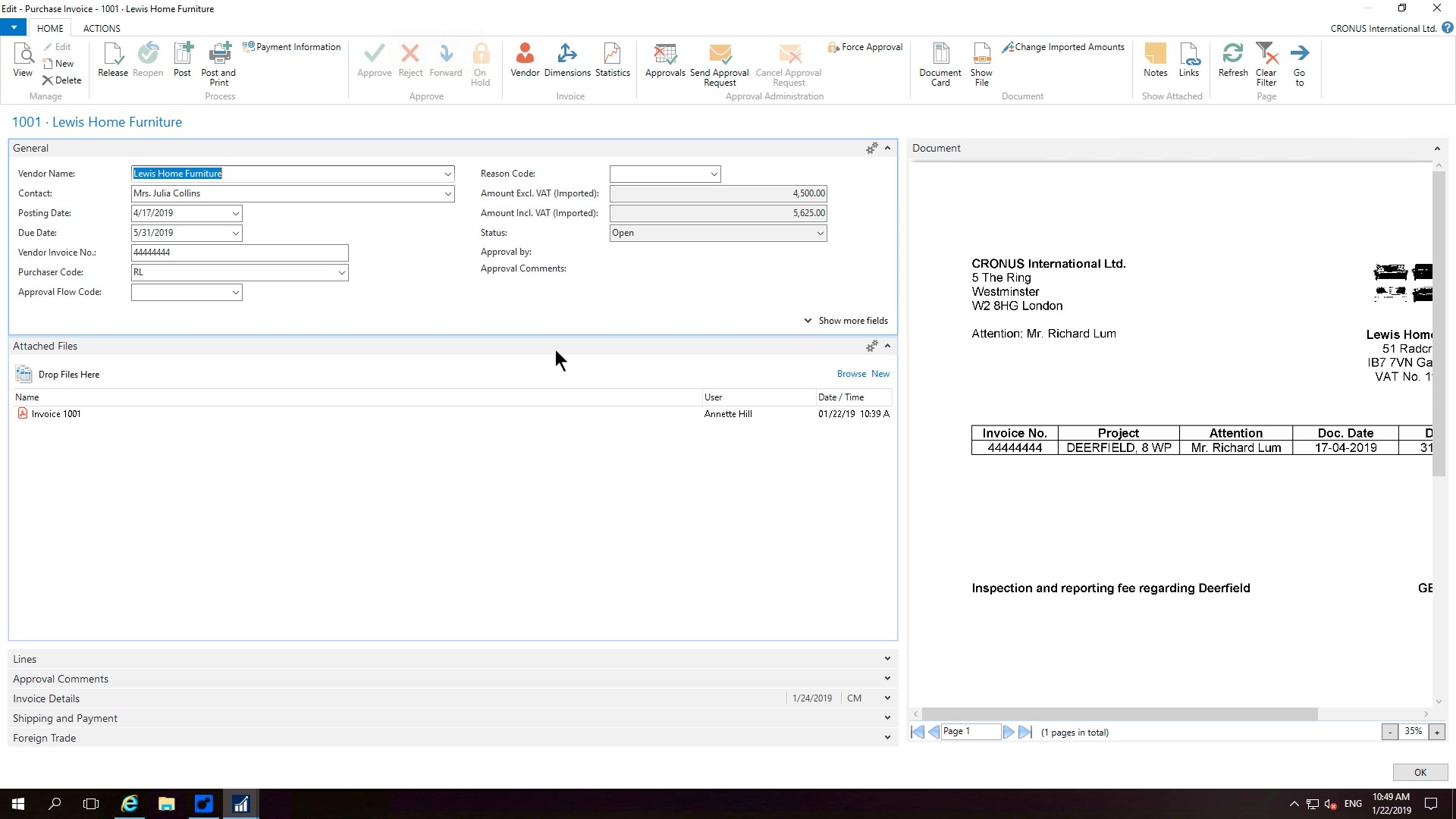Increase document zoom with the plus control
This screenshot has width=1456, height=819.
1436,731
